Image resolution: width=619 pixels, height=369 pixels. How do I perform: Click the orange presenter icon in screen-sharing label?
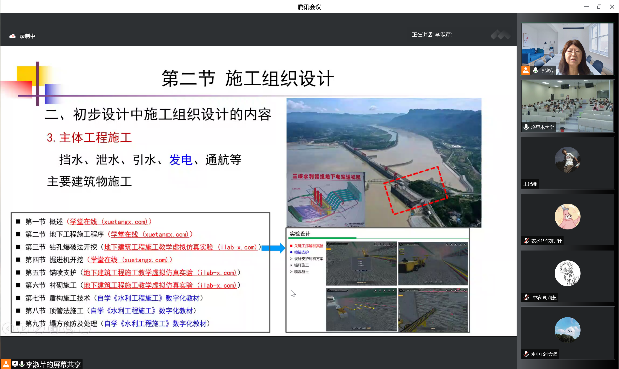tap(6, 364)
